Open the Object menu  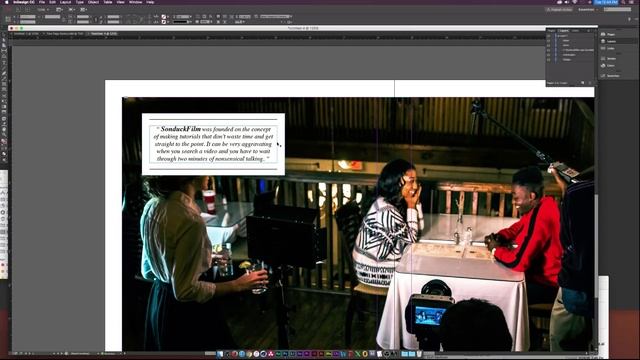tap(93, 2)
